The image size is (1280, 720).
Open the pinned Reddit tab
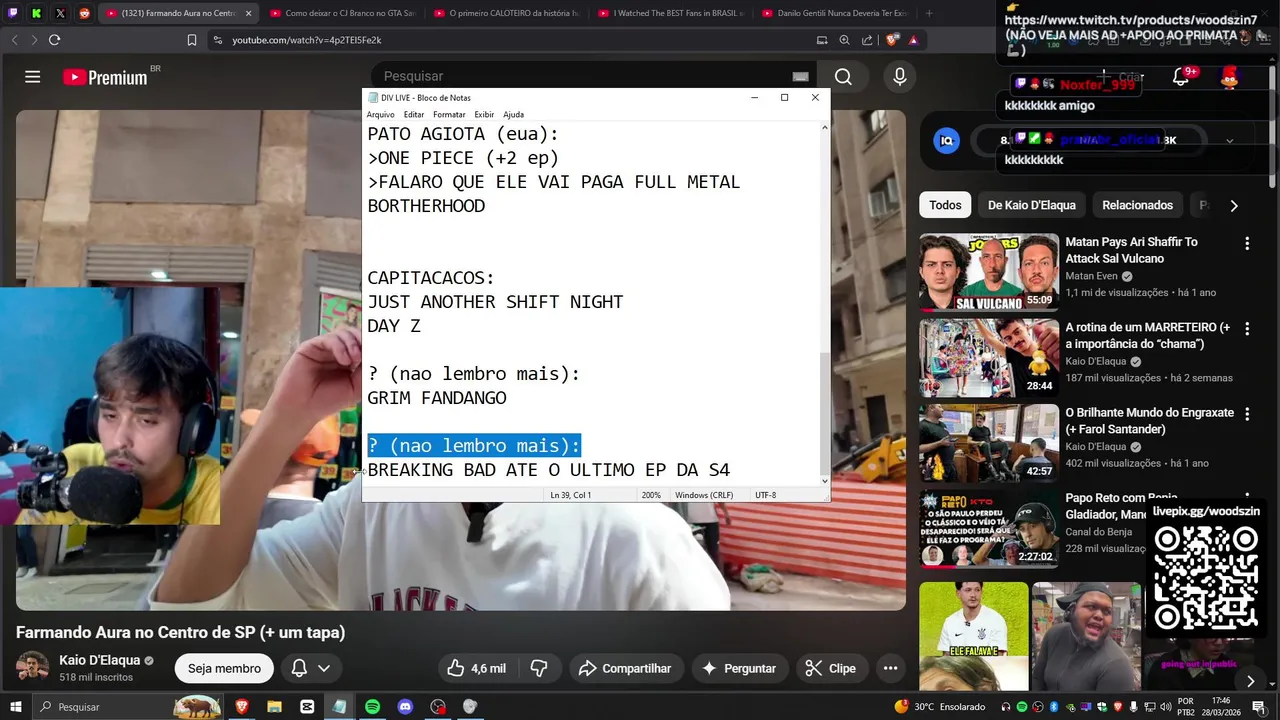click(x=85, y=13)
